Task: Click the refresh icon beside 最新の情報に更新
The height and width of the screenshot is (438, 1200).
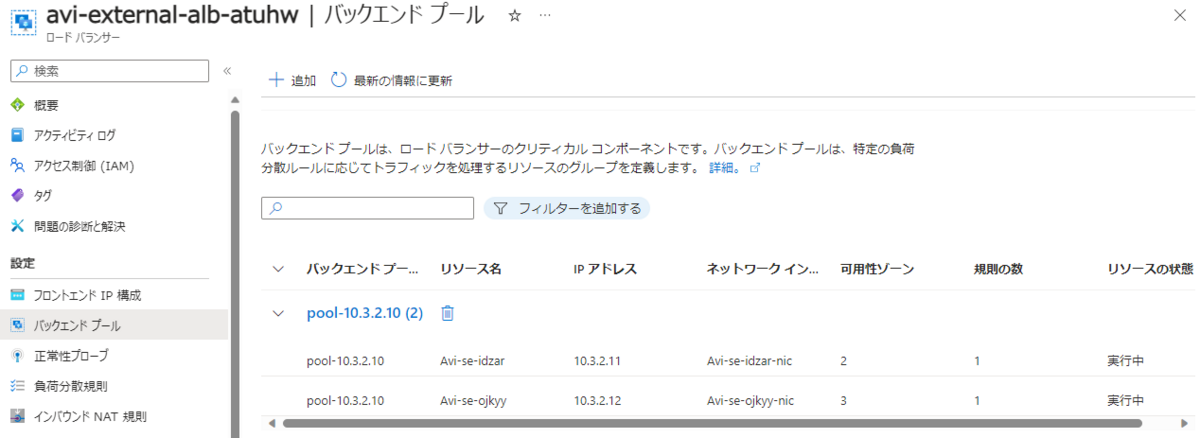Action: 339,80
